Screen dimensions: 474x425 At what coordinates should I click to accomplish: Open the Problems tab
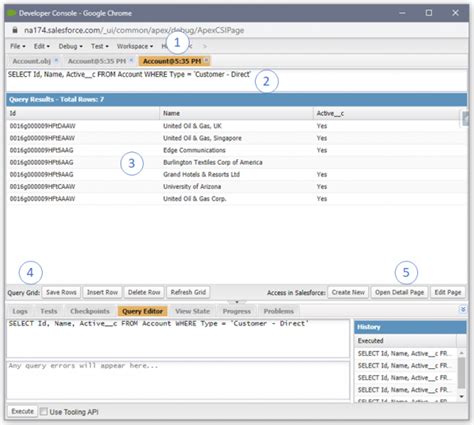click(x=279, y=311)
